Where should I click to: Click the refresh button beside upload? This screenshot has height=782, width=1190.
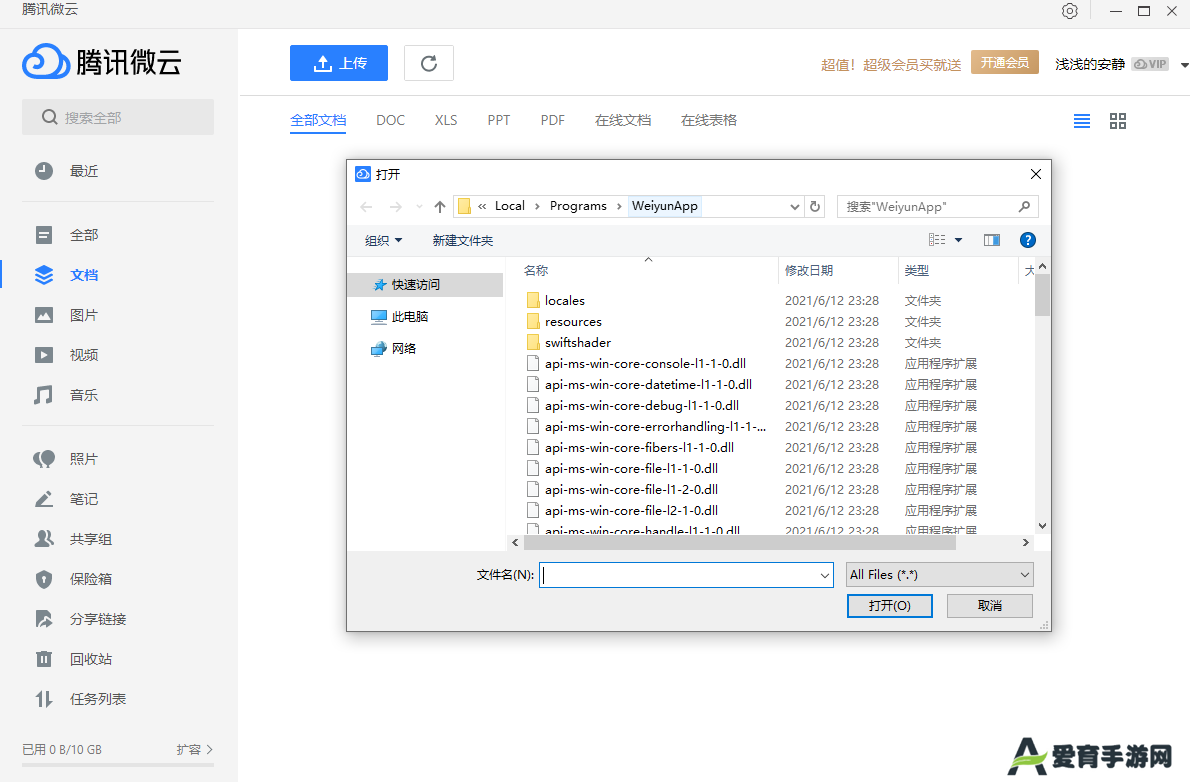coord(429,63)
